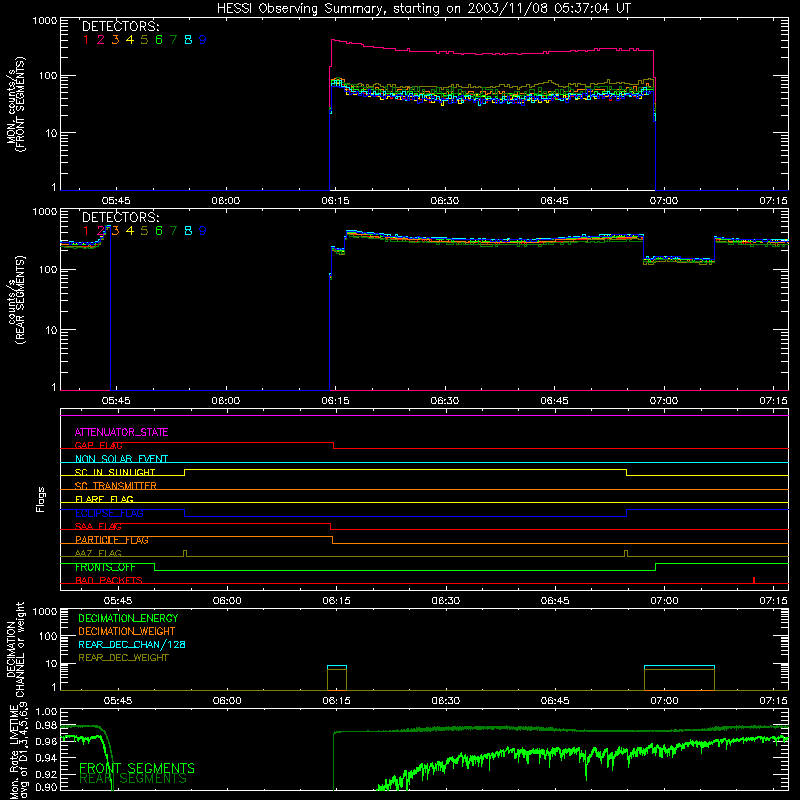Click the SC_TRANSMITTER flag label
Viewport: 800px width, 800px height.
(x=115, y=486)
